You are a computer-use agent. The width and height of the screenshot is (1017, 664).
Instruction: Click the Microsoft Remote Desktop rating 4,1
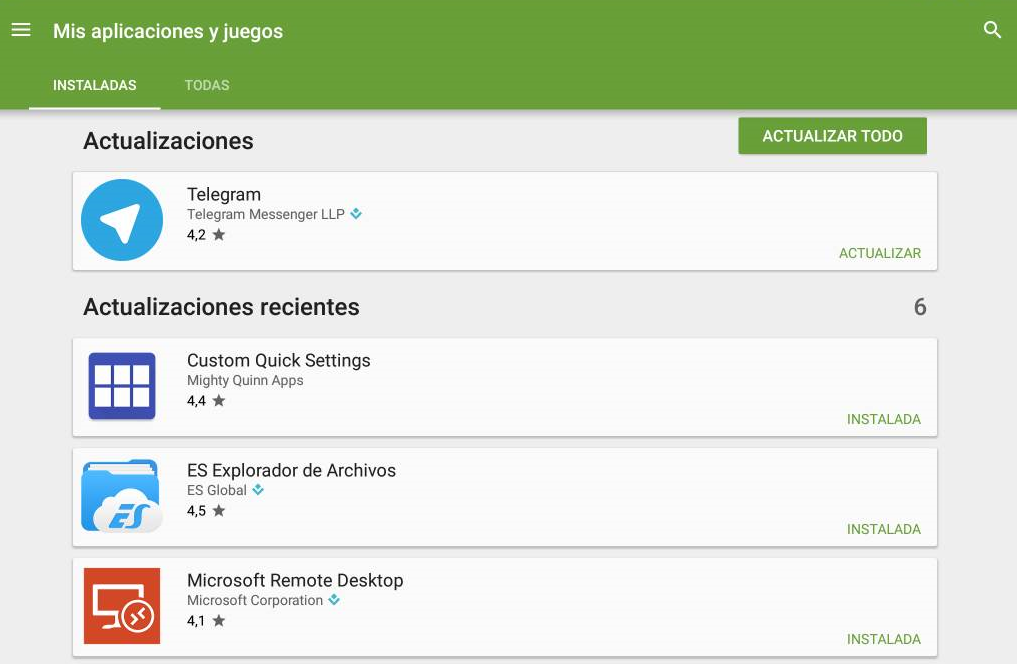[x=196, y=621]
